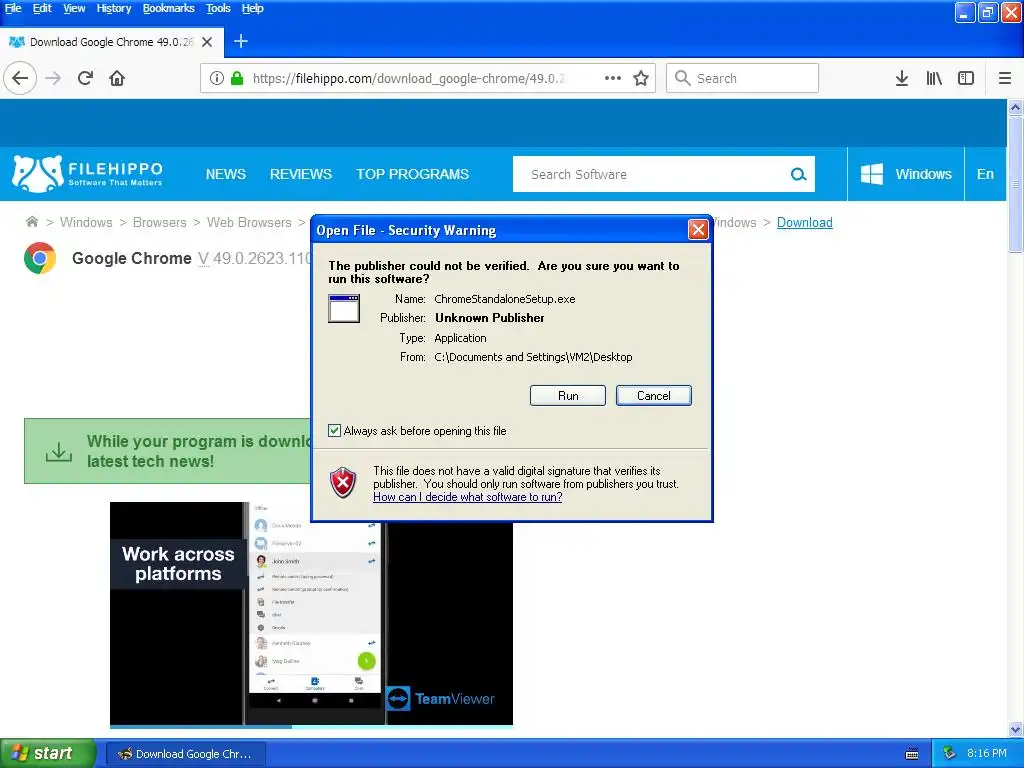1024x768 pixels.
Task: Select the Download Google Chrome tab
Action: point(111,42)
